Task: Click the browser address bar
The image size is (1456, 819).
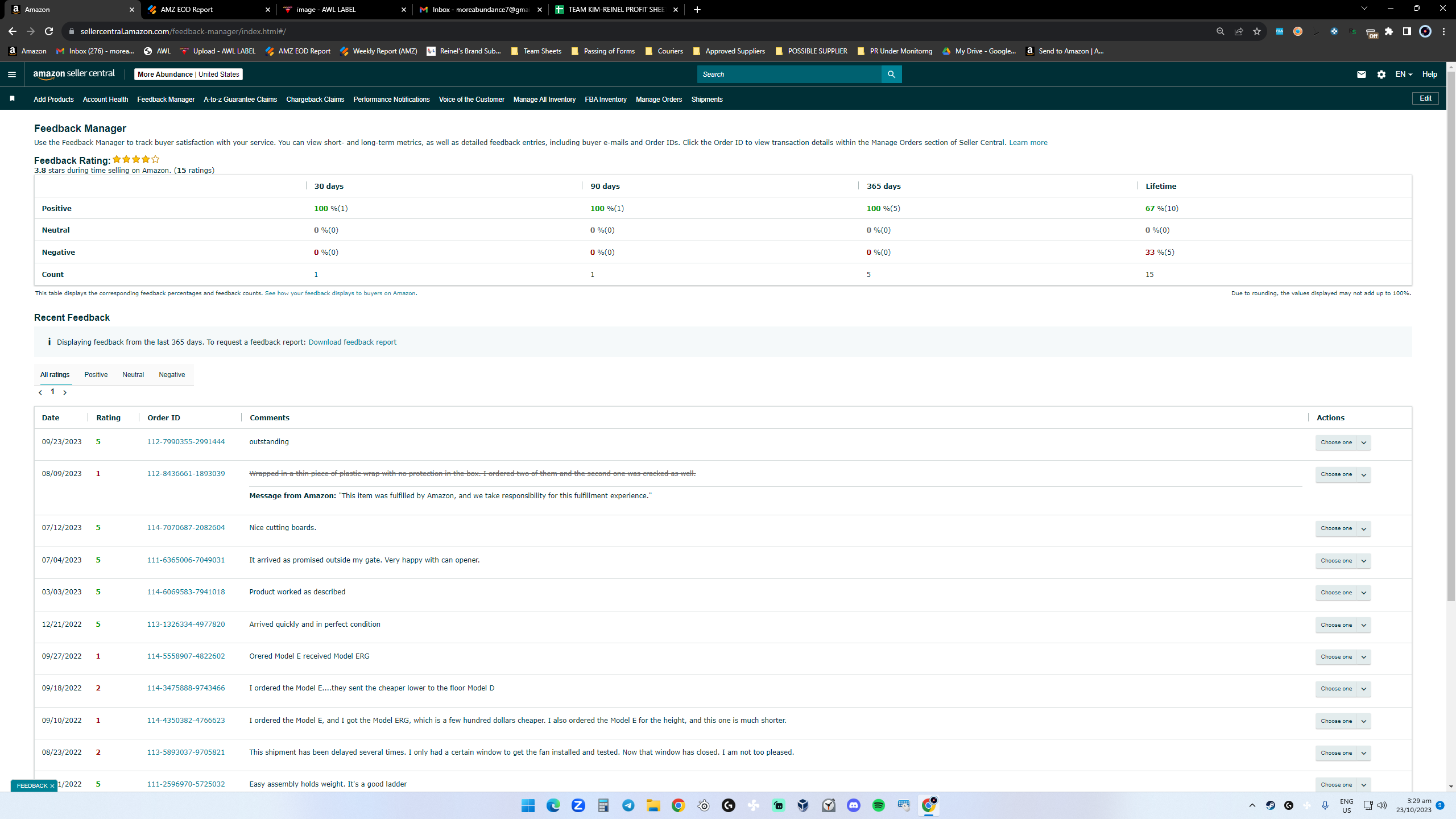Action: pyautogui.click(x=637, y=31)
